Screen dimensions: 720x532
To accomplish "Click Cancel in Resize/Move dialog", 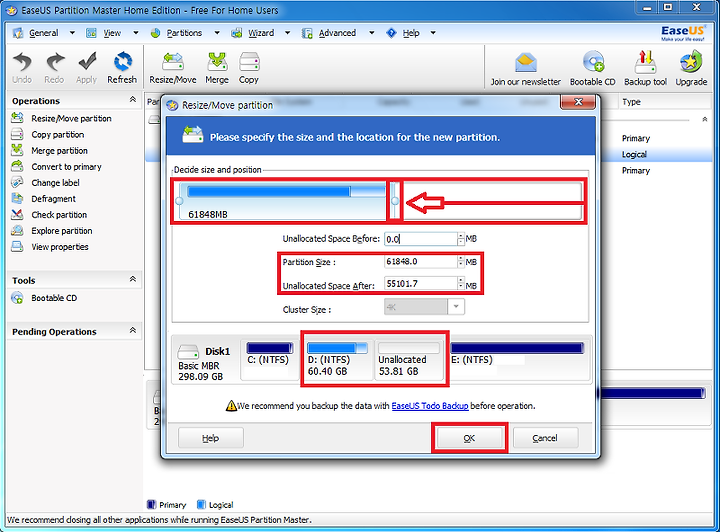I will 545,438.
